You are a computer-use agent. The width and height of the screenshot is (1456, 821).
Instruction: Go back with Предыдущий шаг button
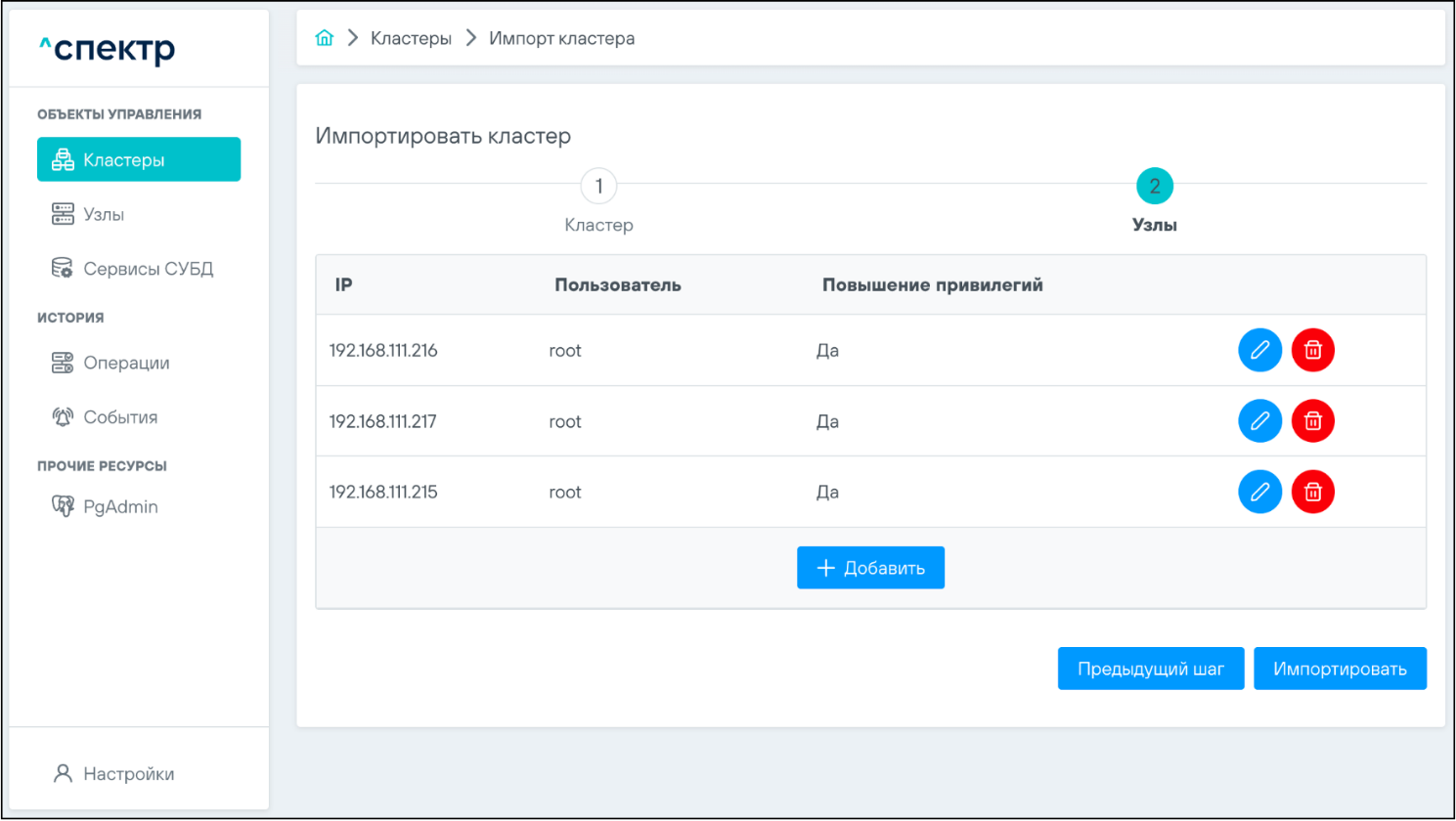click(x=1150, y=669)
